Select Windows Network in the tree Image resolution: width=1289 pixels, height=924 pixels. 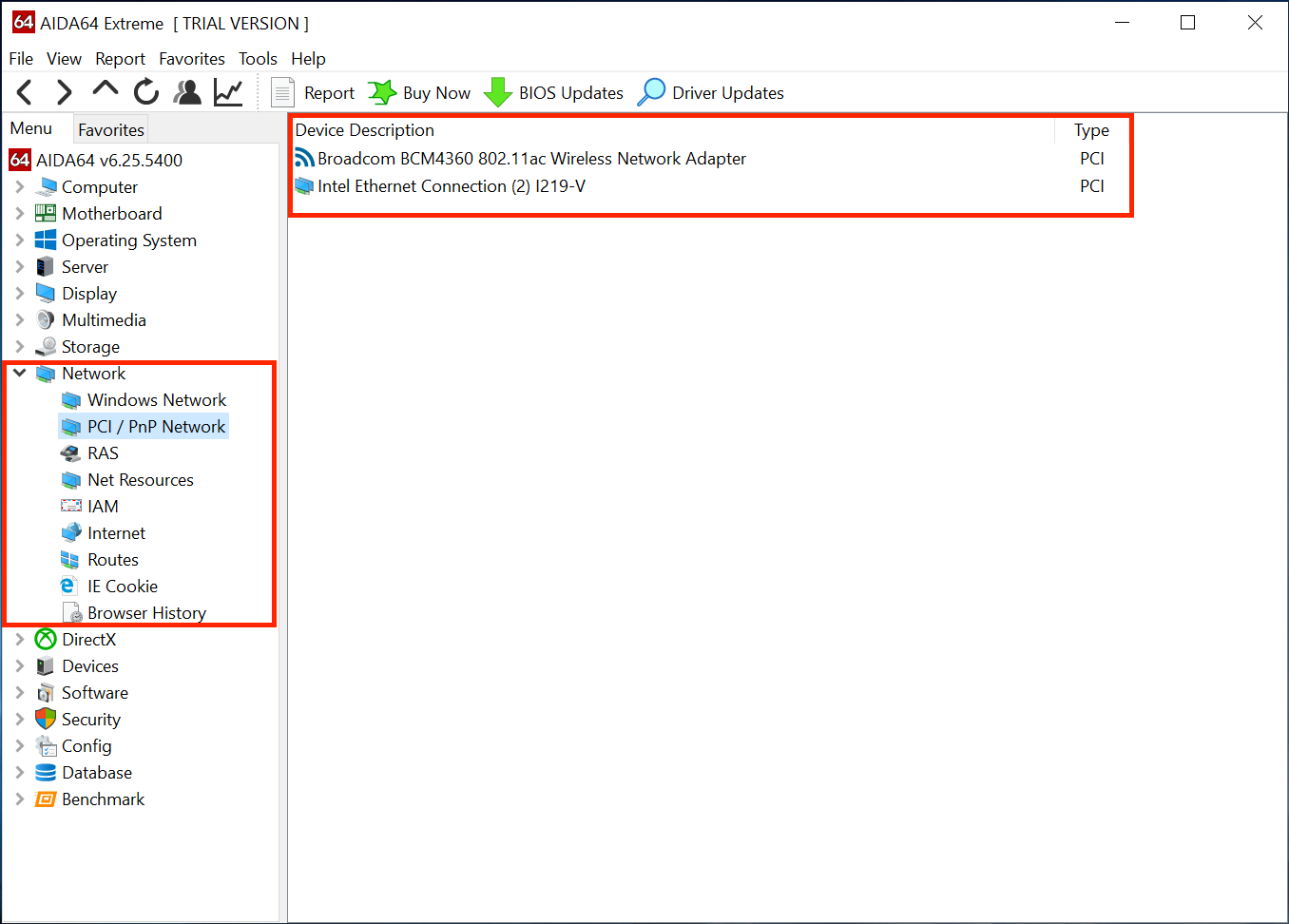click(157, 400)
